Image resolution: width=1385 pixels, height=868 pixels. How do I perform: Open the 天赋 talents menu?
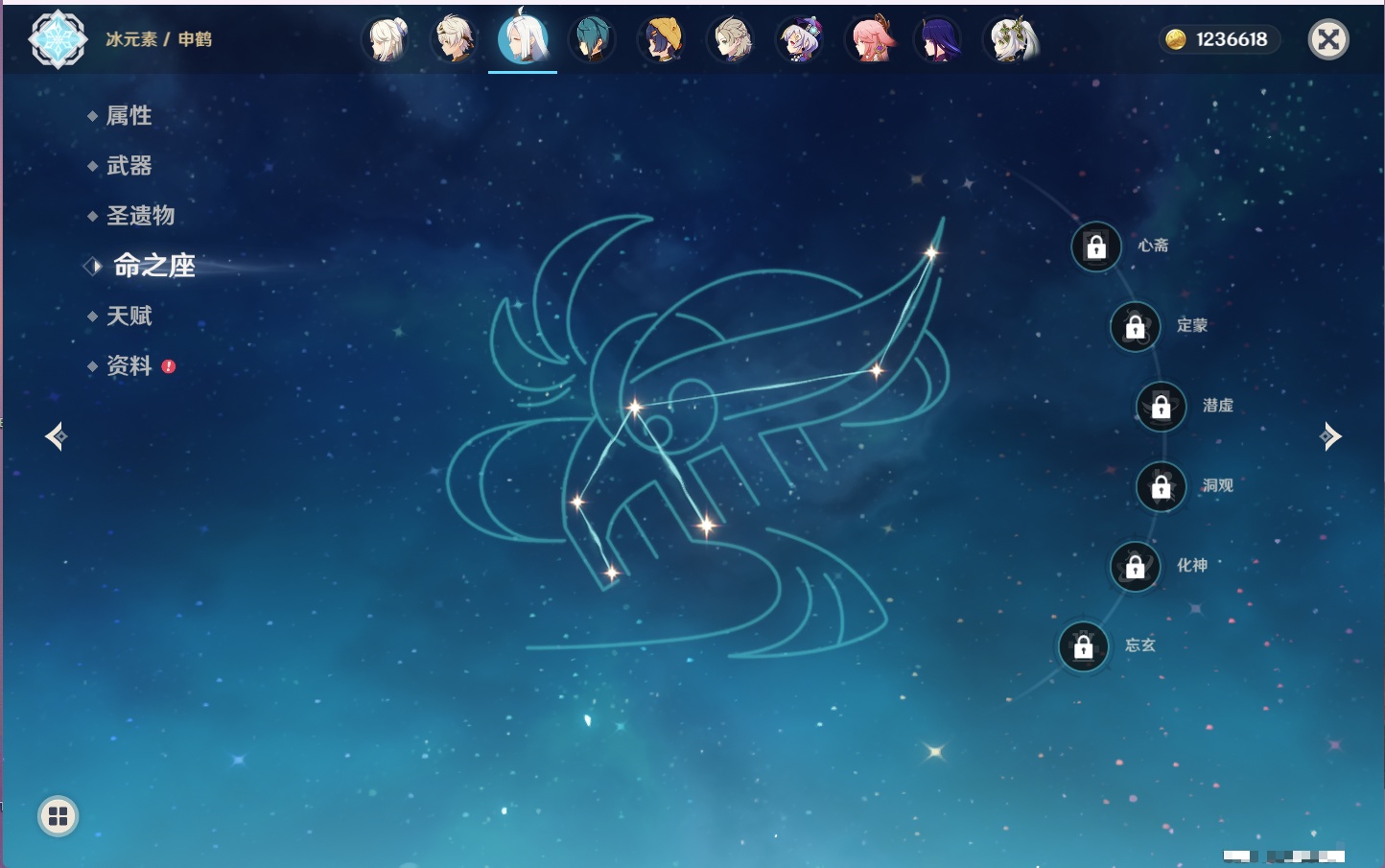(129, 316)
